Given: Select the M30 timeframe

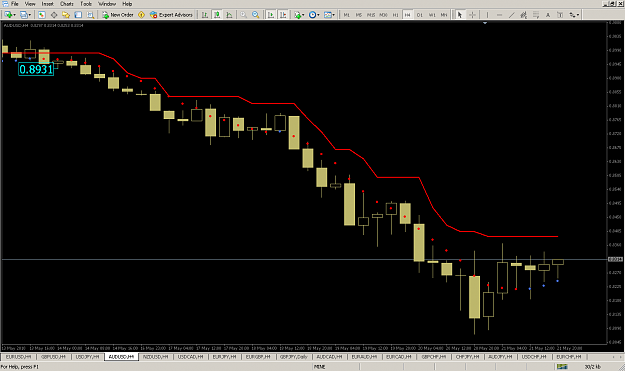Looking at the screenshot, I should point(383,15).
